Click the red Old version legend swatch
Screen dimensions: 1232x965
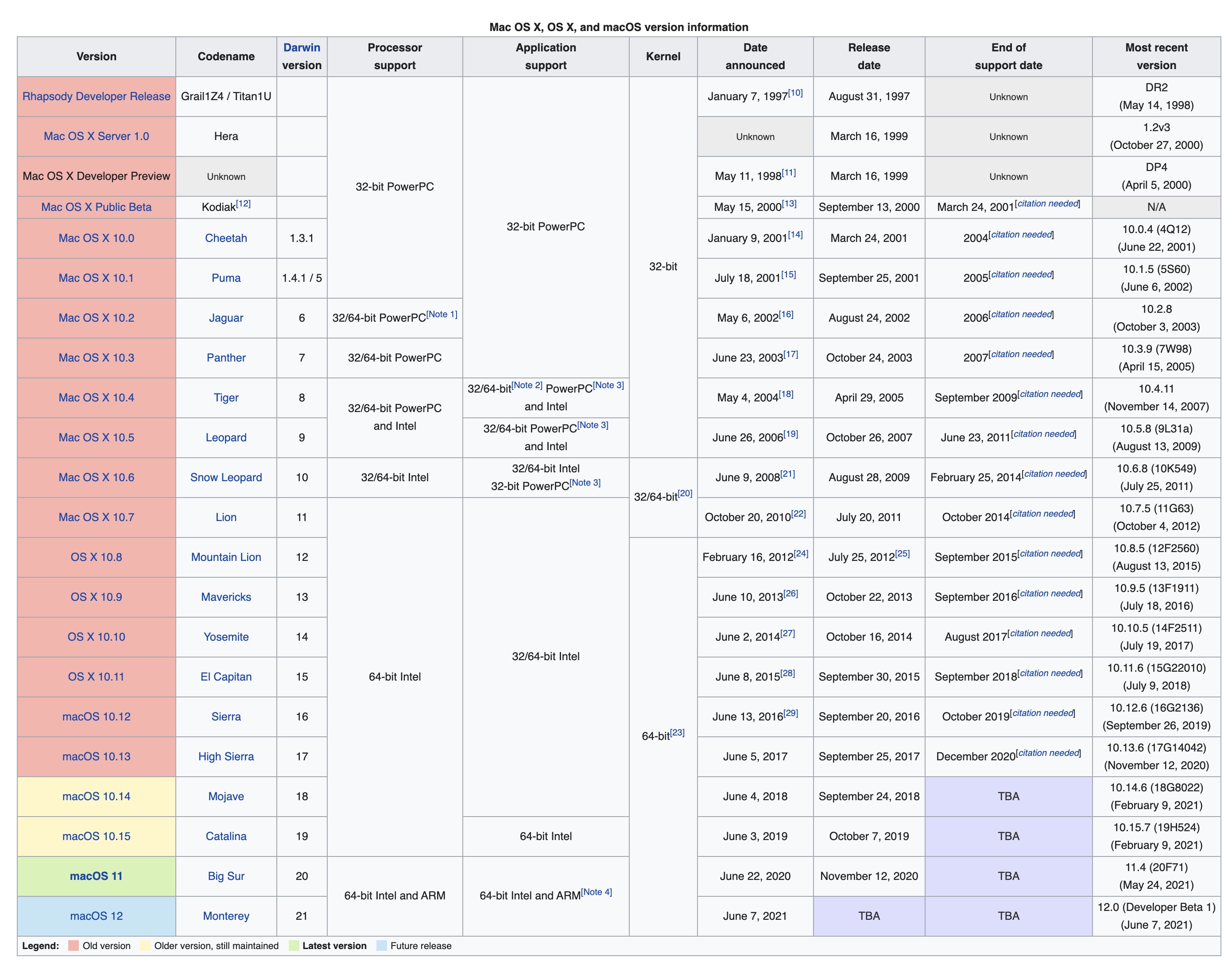click(x=74, y=946)
